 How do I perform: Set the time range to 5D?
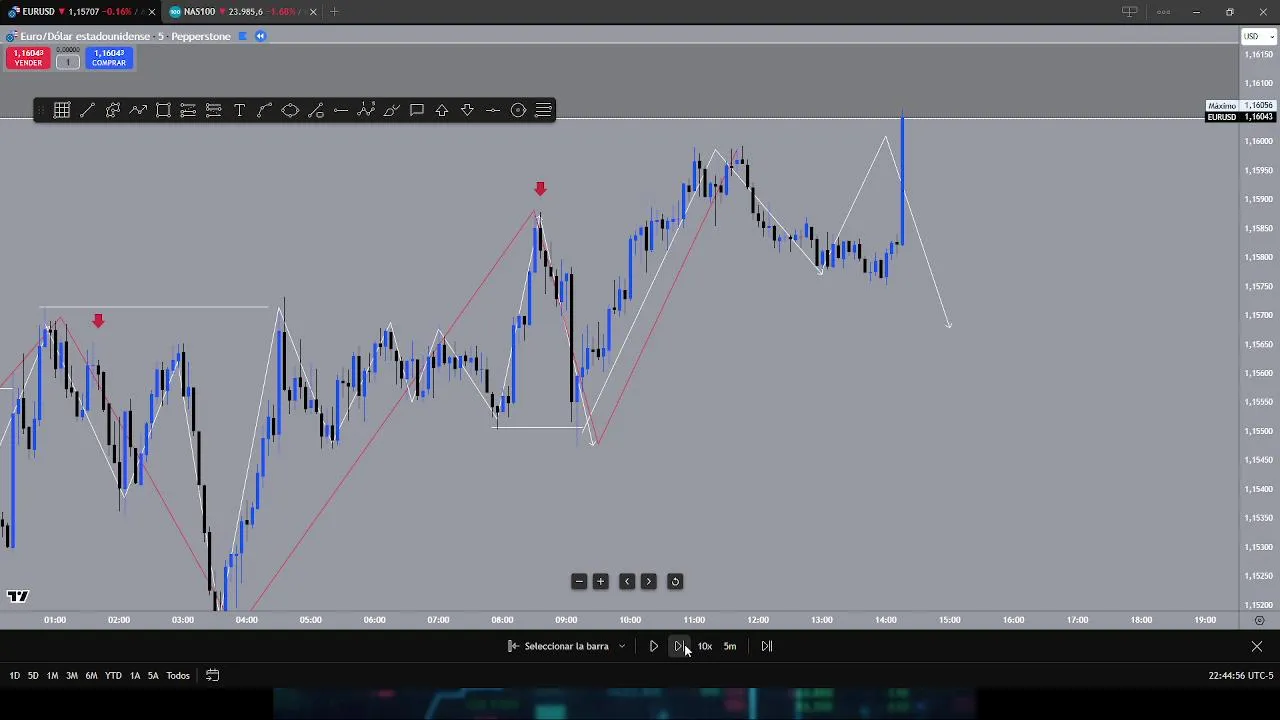click(x=33, y=676)
